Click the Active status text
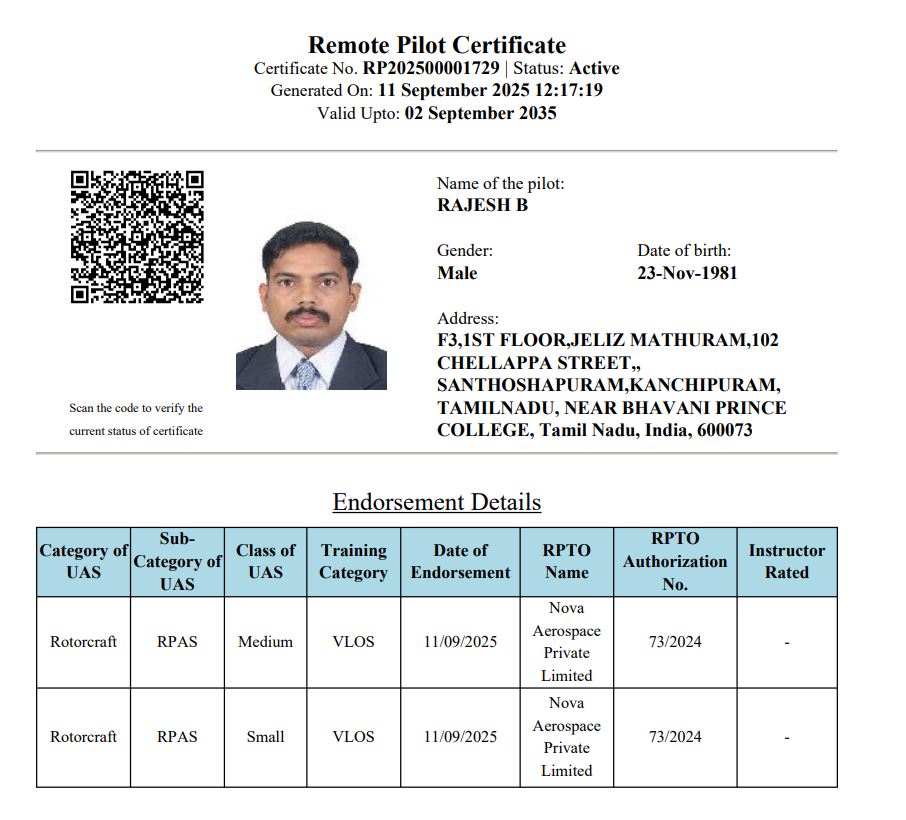The image size is (906, 820). [594, 68]
